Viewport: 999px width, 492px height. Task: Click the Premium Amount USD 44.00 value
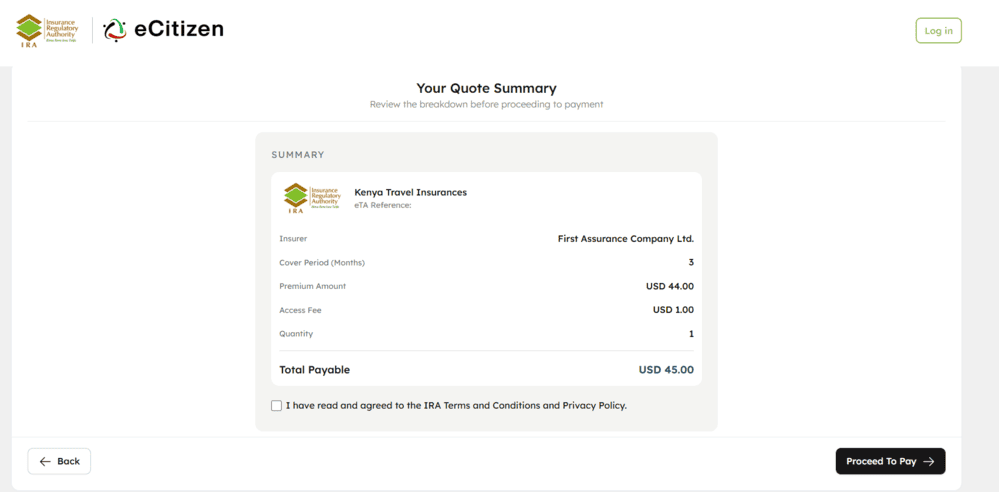[x=670, y=286]
